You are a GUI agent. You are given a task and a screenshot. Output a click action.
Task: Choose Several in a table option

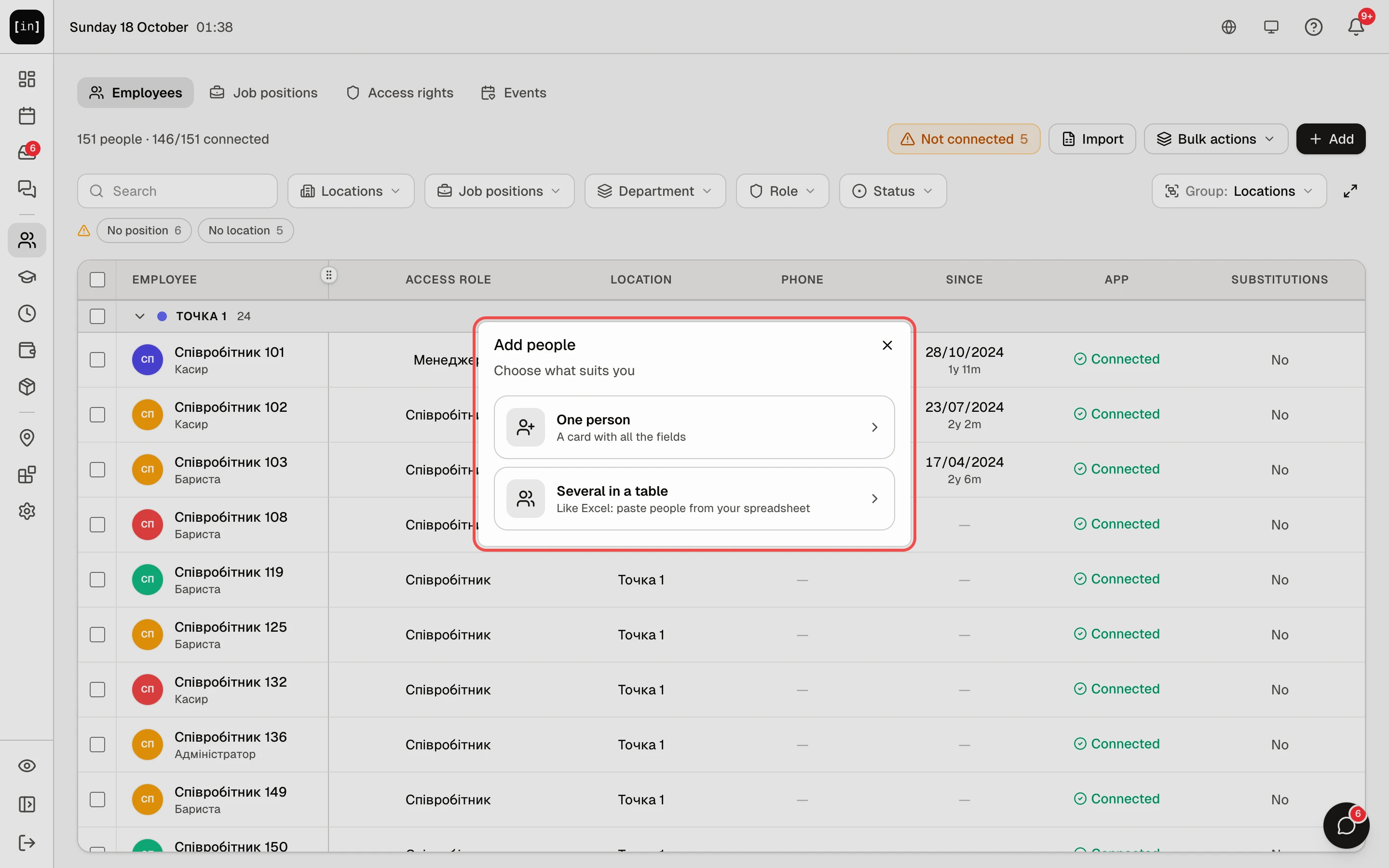[694, 498]
